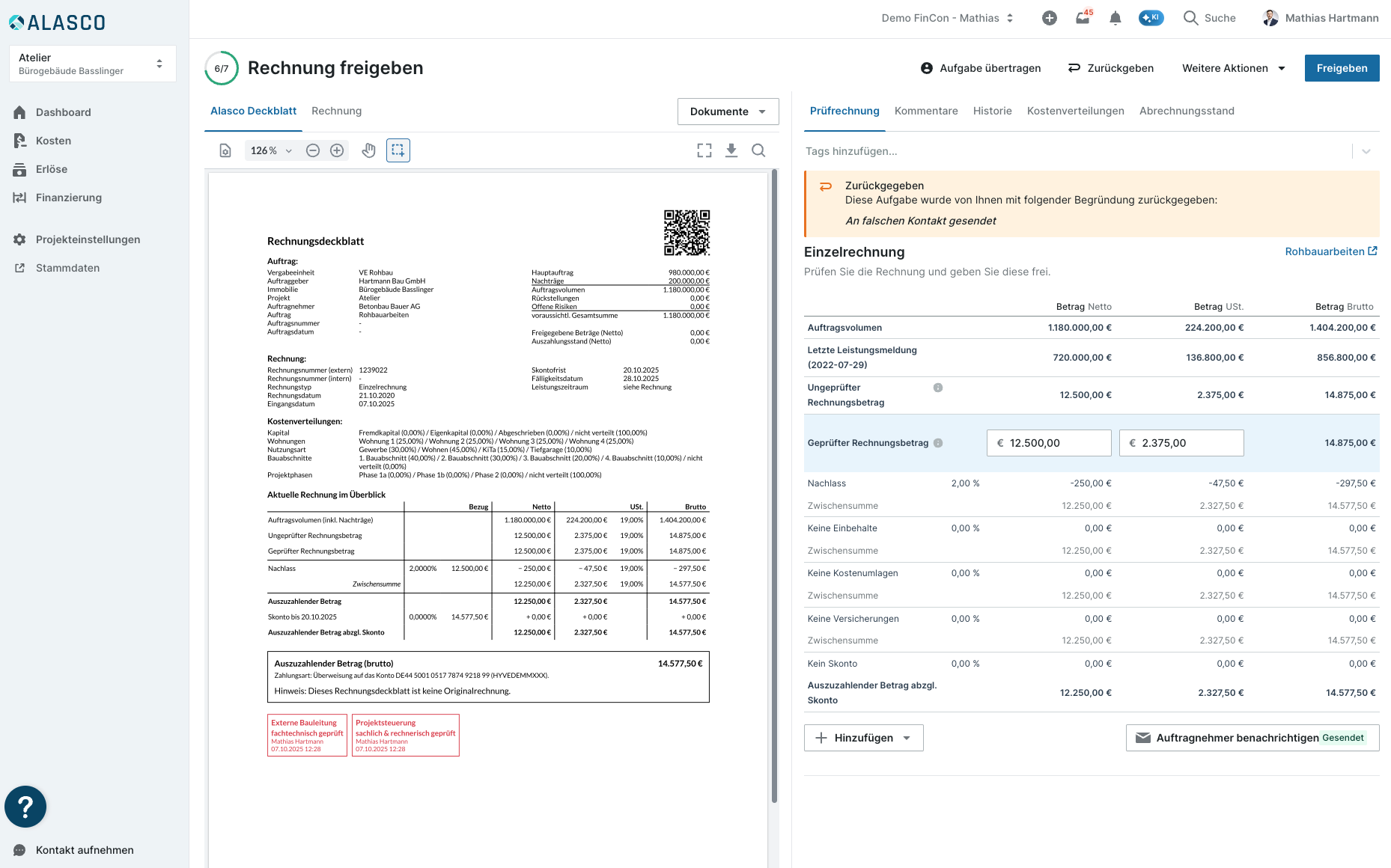Image resolution: width=1391 pixels, height=868 pixels.
Task: Open Stammdaten external link icon
Action: pos(19,268)
